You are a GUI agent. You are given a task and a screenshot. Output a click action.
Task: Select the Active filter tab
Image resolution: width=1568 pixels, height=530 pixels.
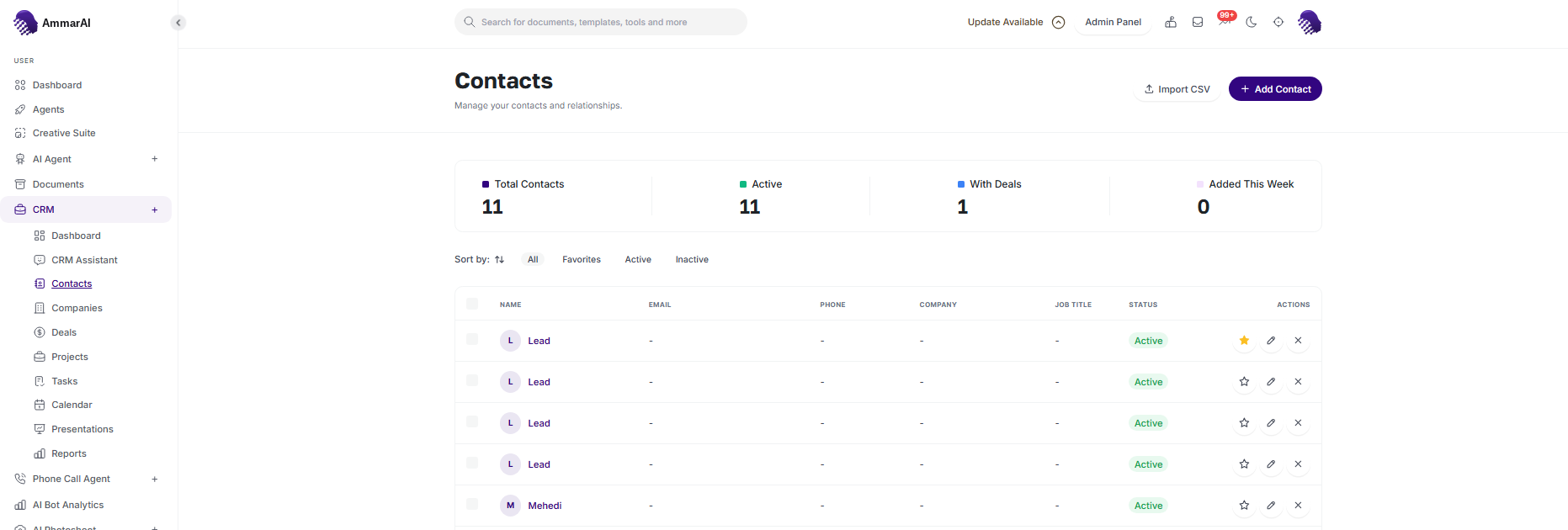point(638,260)
